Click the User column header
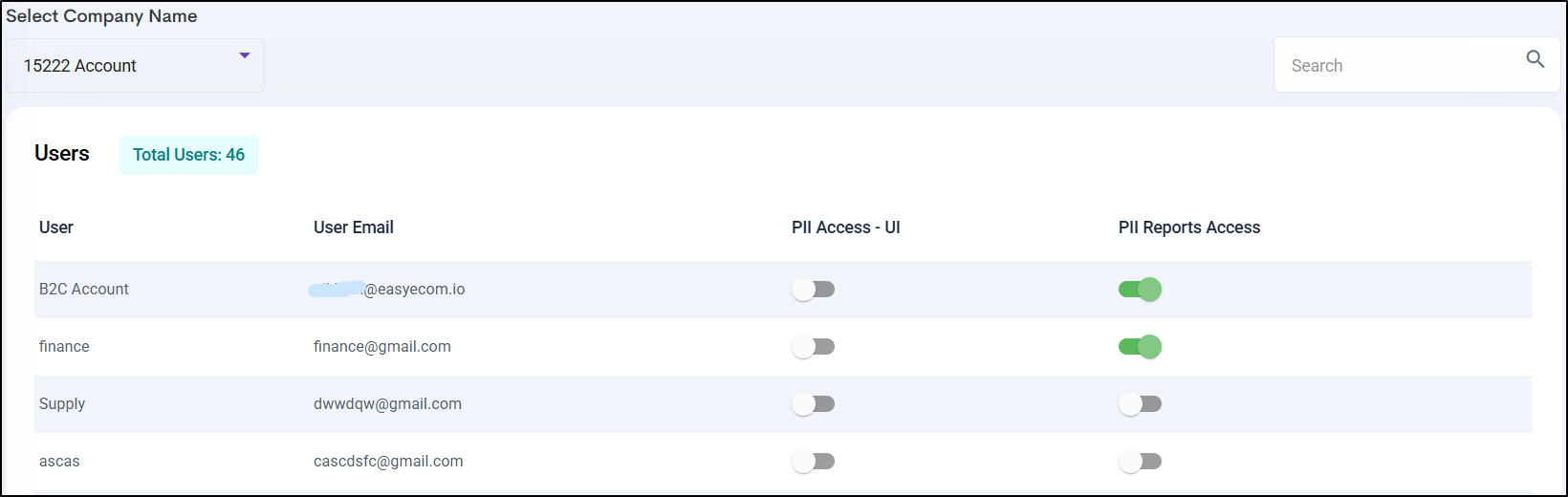The image size is (1568, 497). point(56,227)
